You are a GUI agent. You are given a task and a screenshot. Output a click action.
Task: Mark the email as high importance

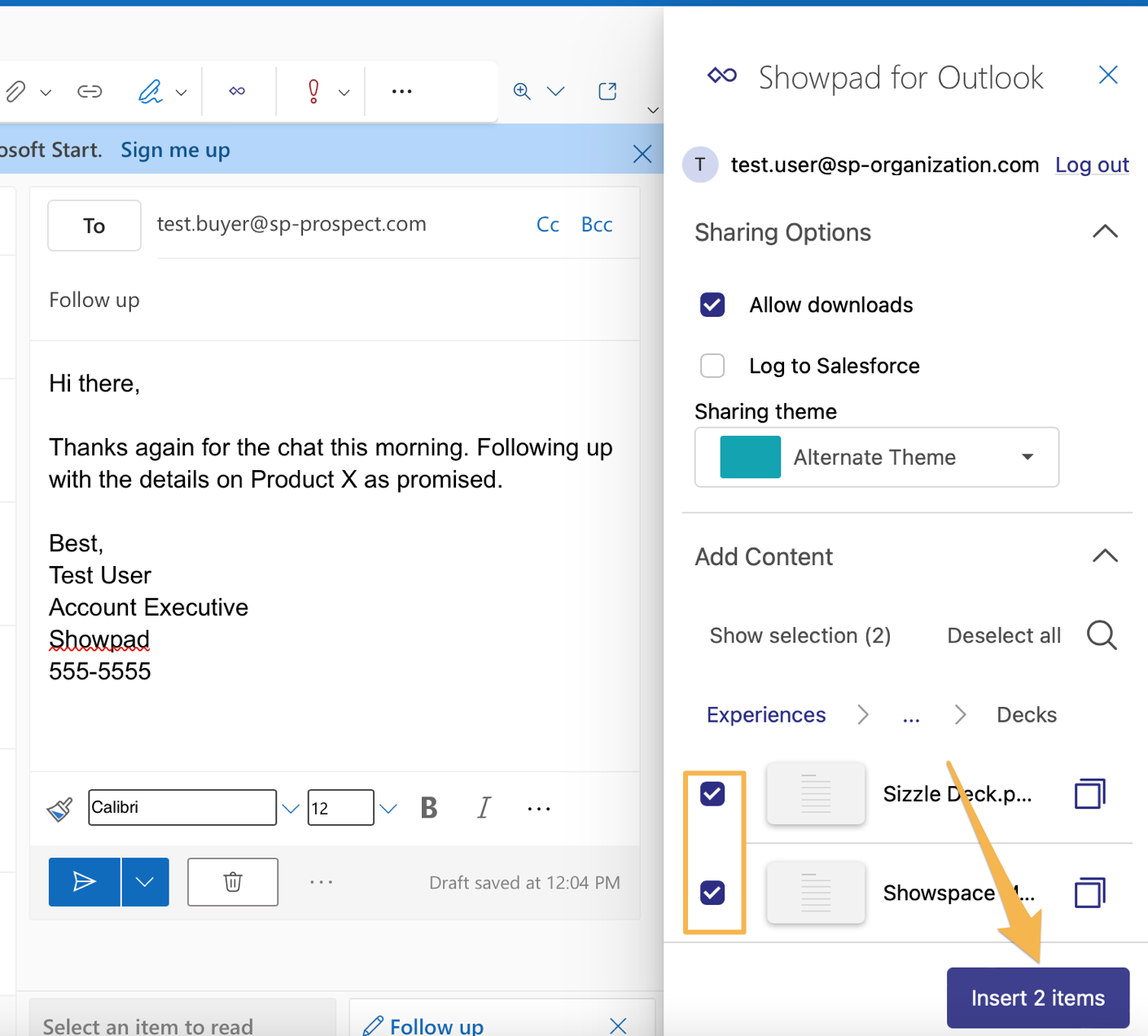tap(313, 90)
